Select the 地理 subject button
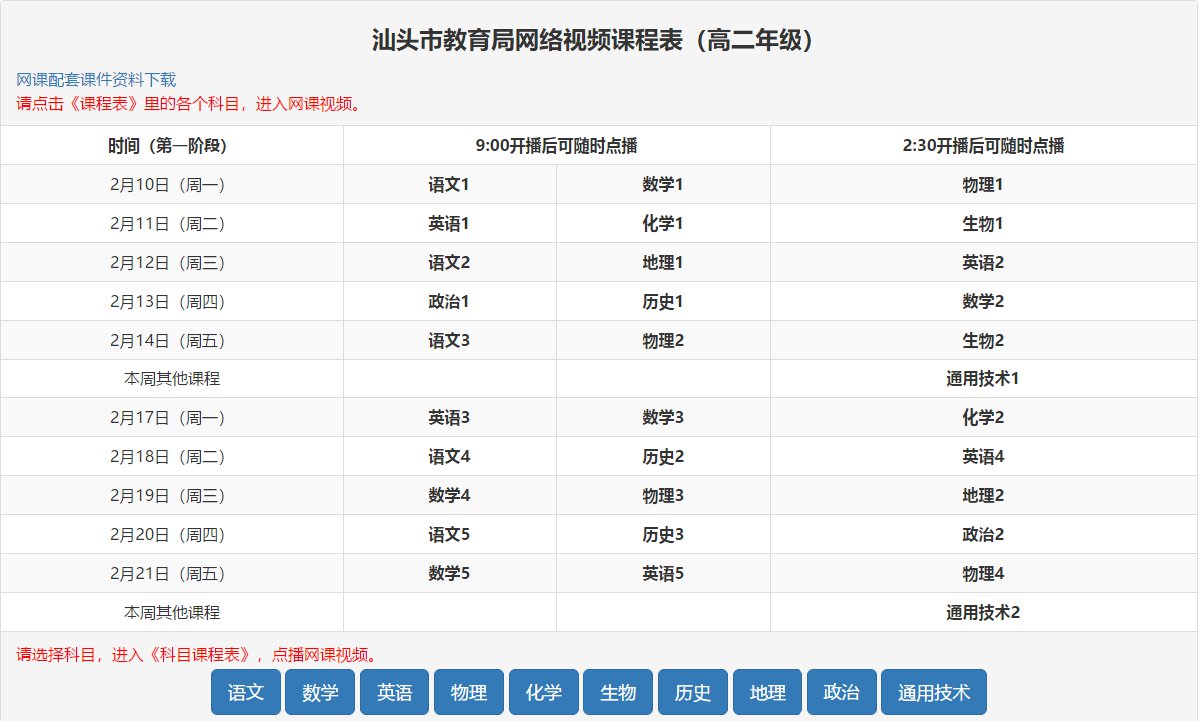The height and width of the screenshot is (723, 1200). pos(767,692)
